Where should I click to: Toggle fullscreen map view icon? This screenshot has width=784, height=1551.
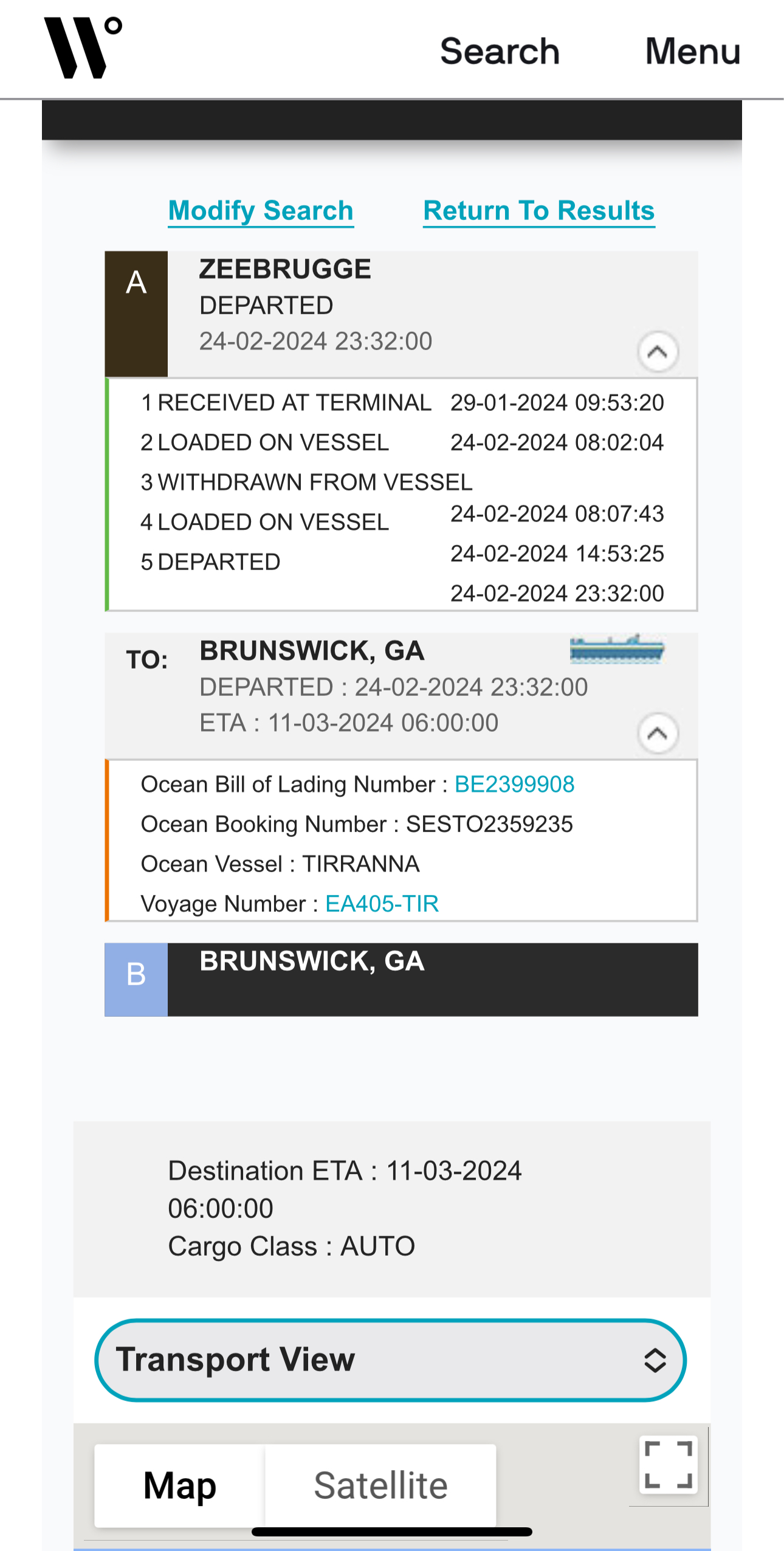tap(668, 1465)
